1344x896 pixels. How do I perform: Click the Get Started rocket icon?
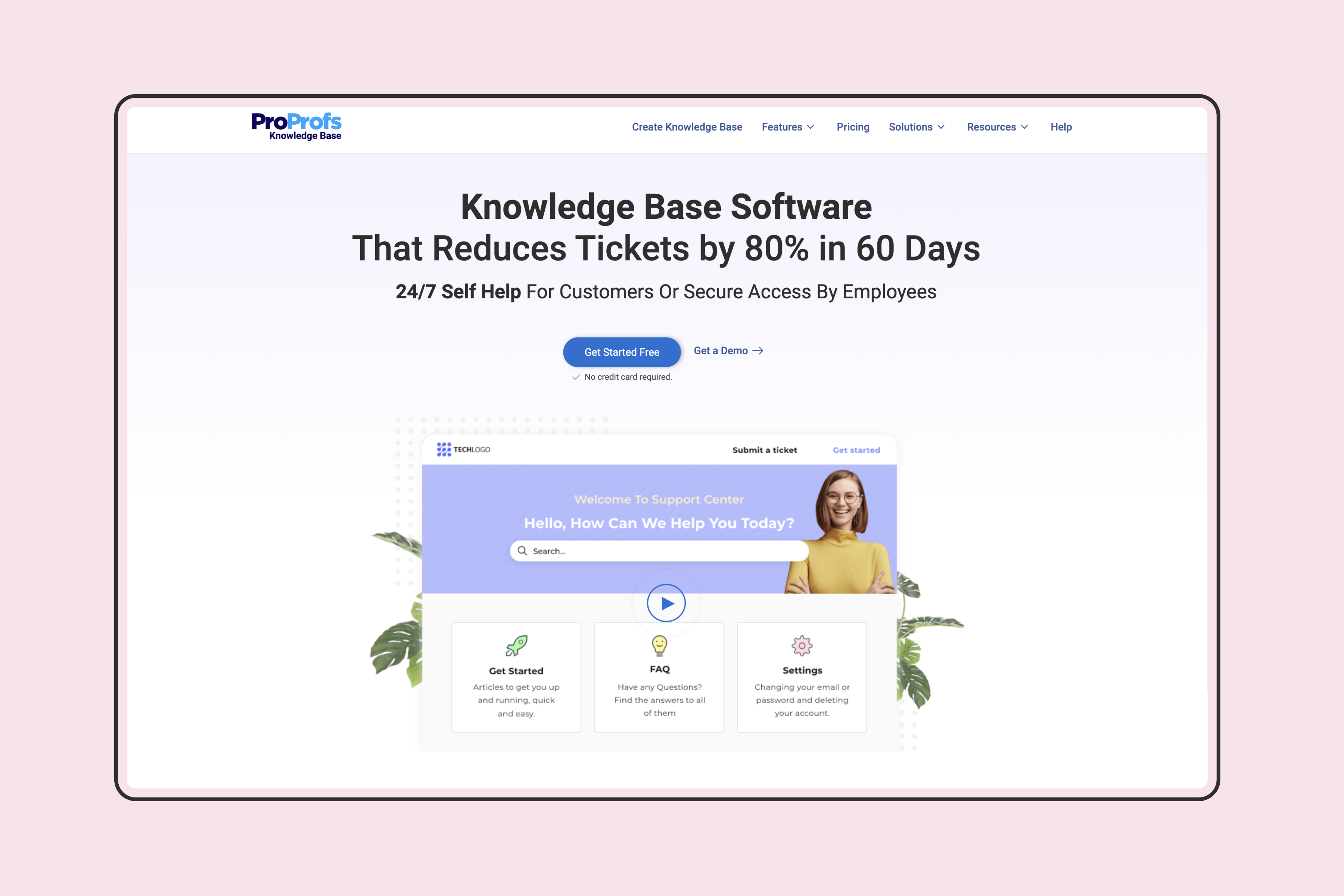(x=516, y=645)
